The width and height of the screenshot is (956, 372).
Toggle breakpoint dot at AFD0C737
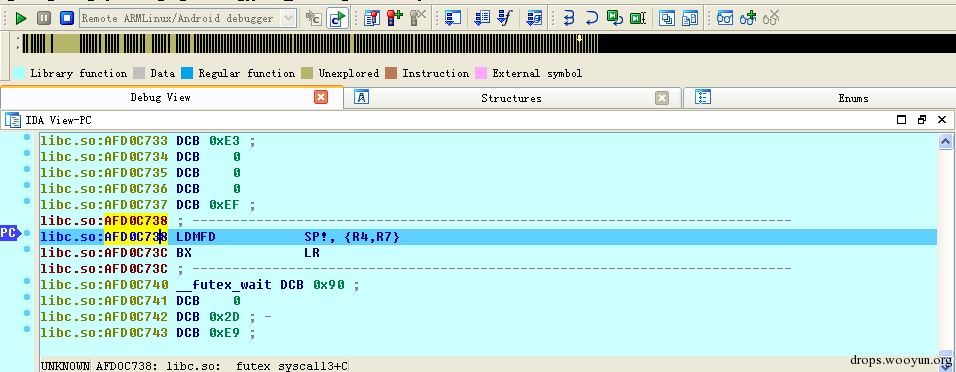point(27,201)
